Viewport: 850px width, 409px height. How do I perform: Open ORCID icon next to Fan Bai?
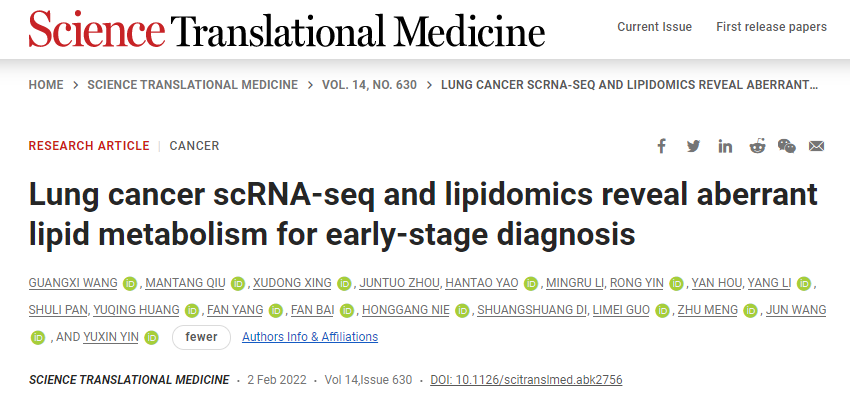[346, 311]
